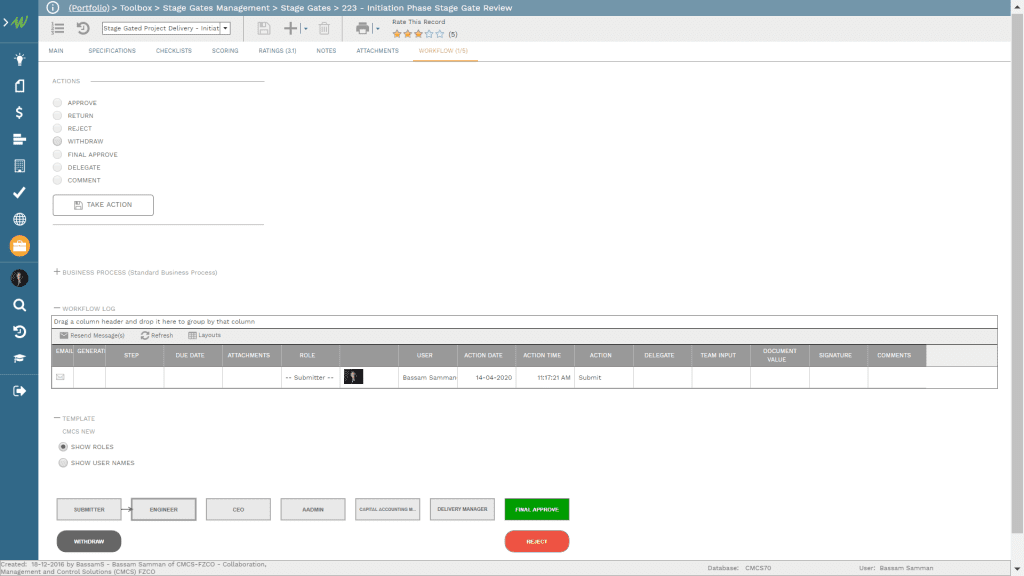Switch to the Checklists tab

click(173, 50)
